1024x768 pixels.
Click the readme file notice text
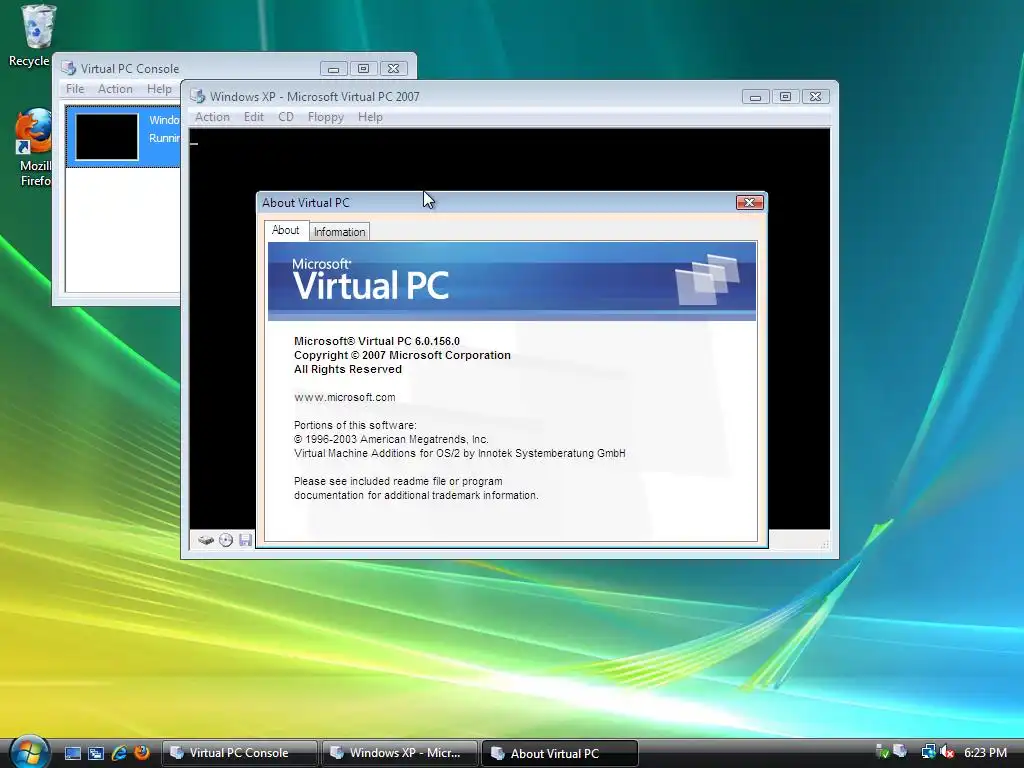pyautogui.click(x=416, y=488)
